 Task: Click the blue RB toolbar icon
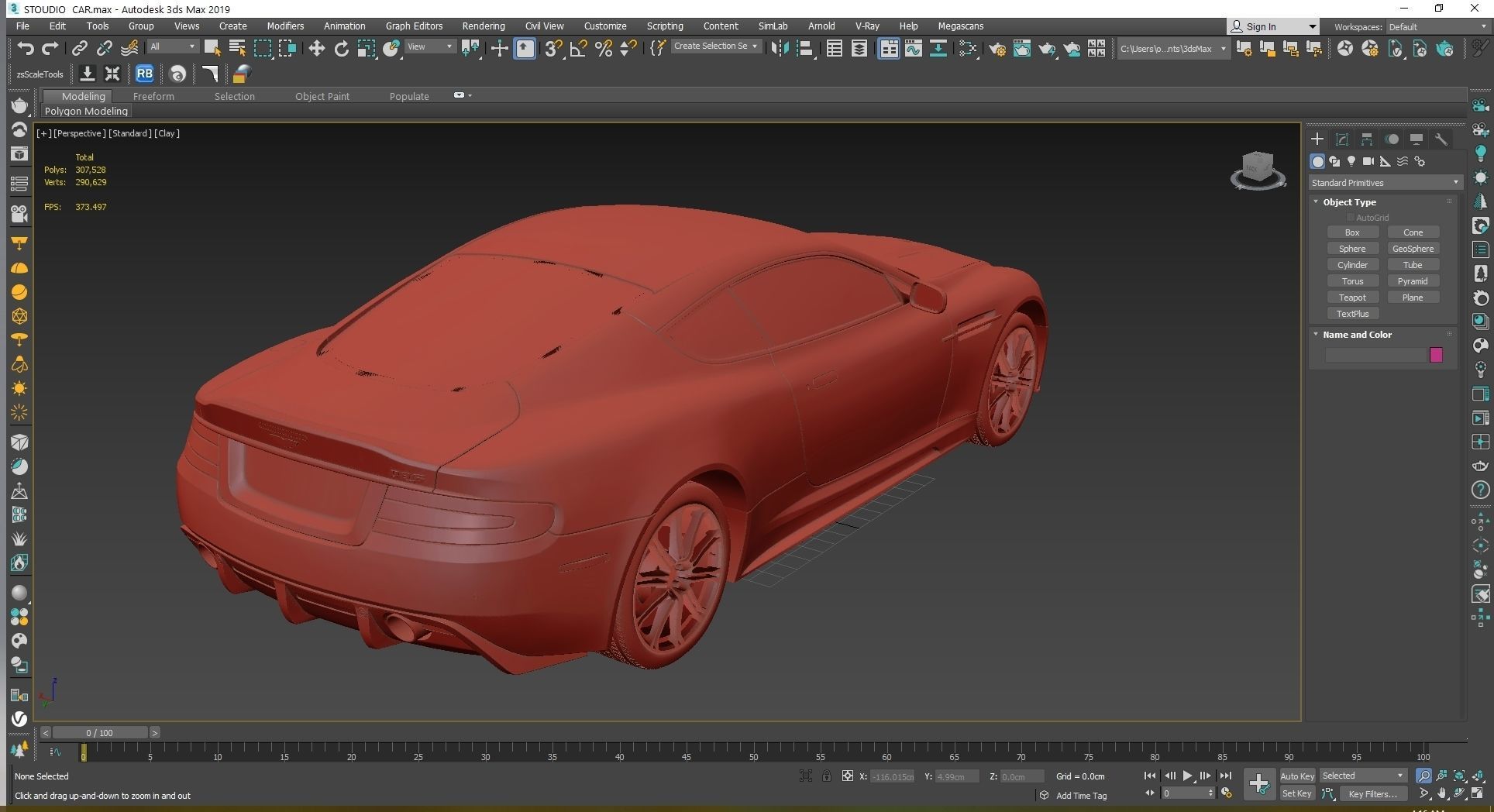click(144, 74)
